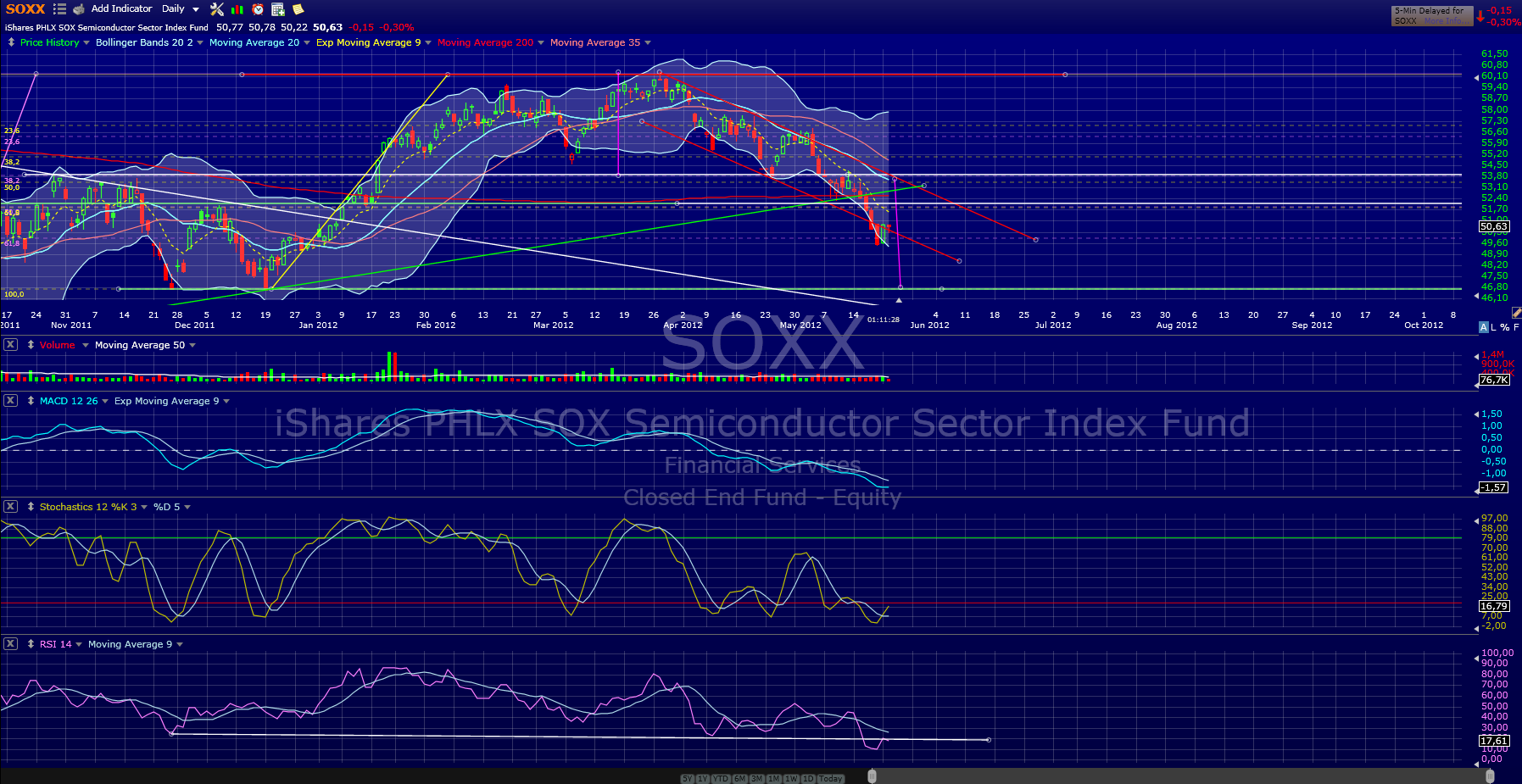Expand the Stochastics %D 5 dropdown

tap(187, 508)
